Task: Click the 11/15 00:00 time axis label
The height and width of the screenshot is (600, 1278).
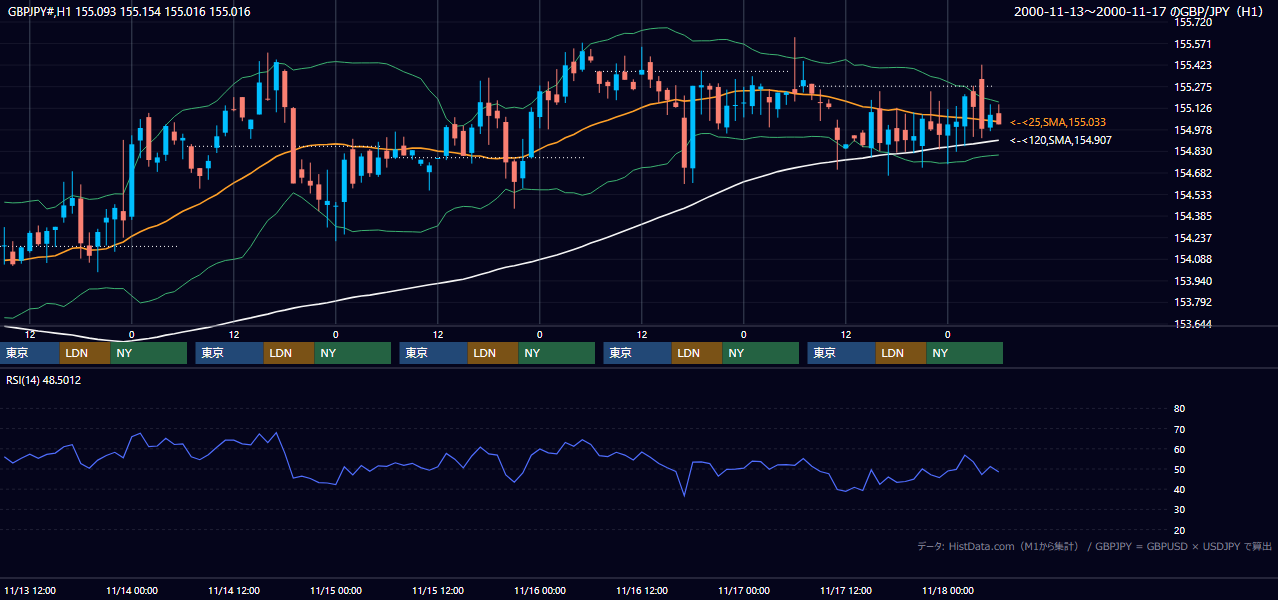Action: point(336,590)
